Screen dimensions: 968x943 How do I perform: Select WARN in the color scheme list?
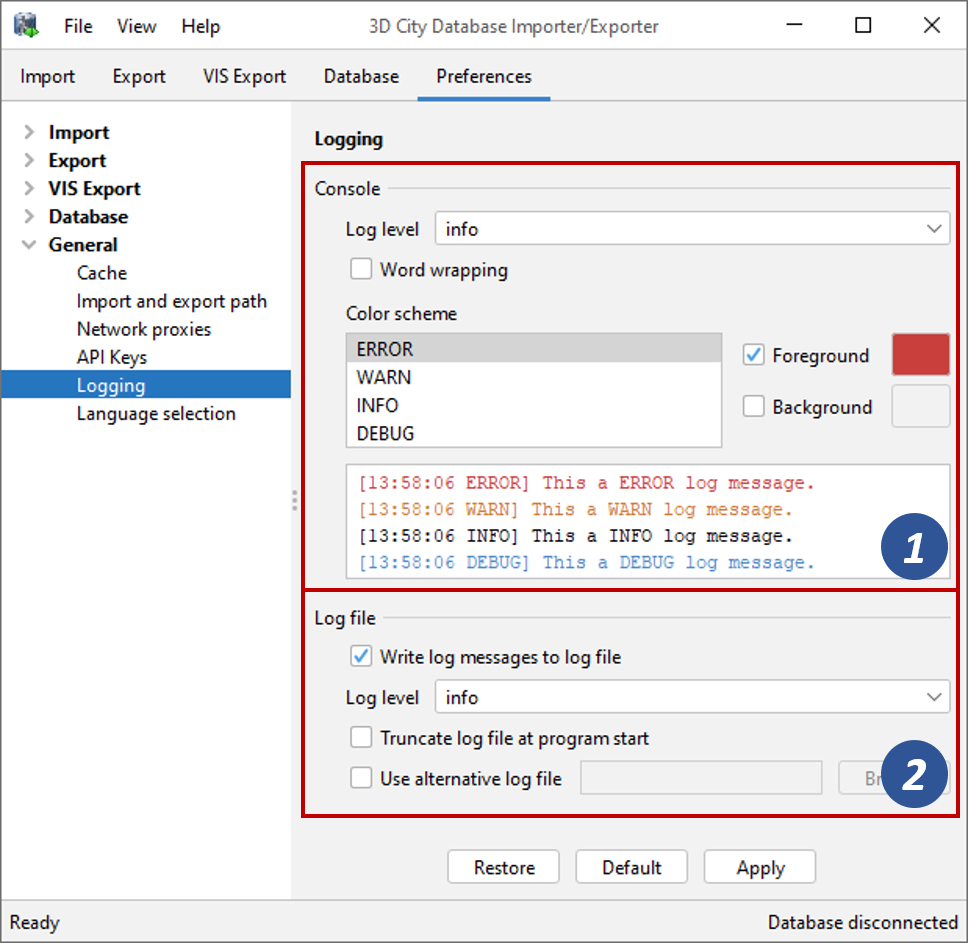(x=533, y=377)
